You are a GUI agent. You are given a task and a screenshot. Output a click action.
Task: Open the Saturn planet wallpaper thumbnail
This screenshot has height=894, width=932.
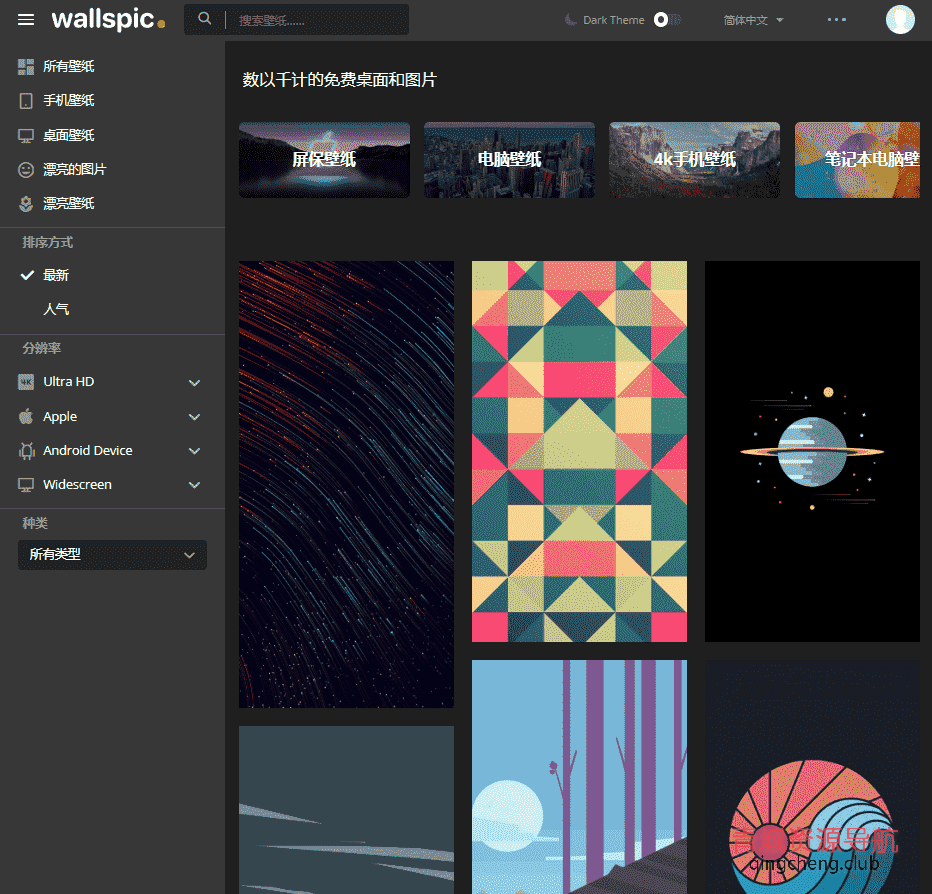(x=812, y=451)
